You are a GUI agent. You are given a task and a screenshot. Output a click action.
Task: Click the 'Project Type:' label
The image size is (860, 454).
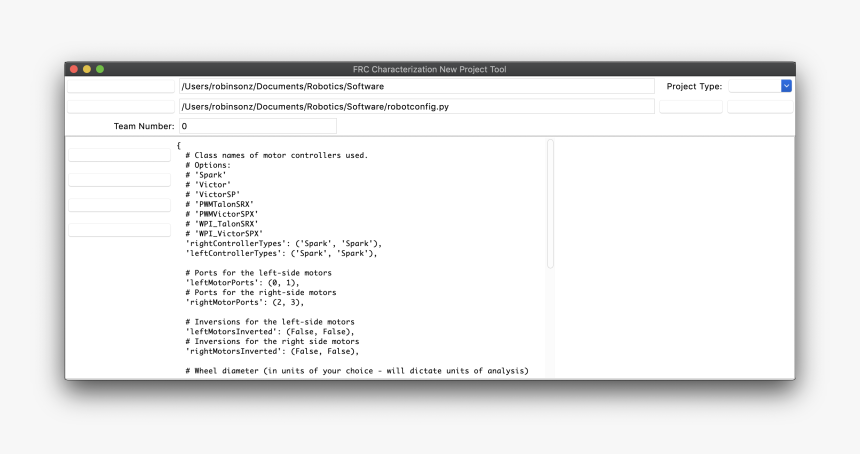tap(694, 86)
